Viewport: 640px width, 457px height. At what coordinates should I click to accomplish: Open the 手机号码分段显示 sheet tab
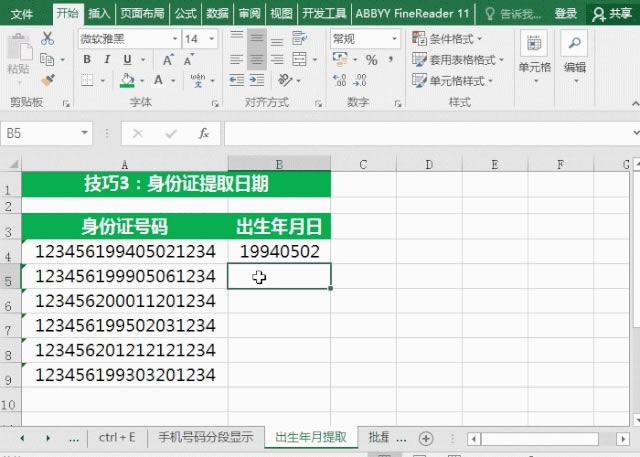tap(206, 437)
